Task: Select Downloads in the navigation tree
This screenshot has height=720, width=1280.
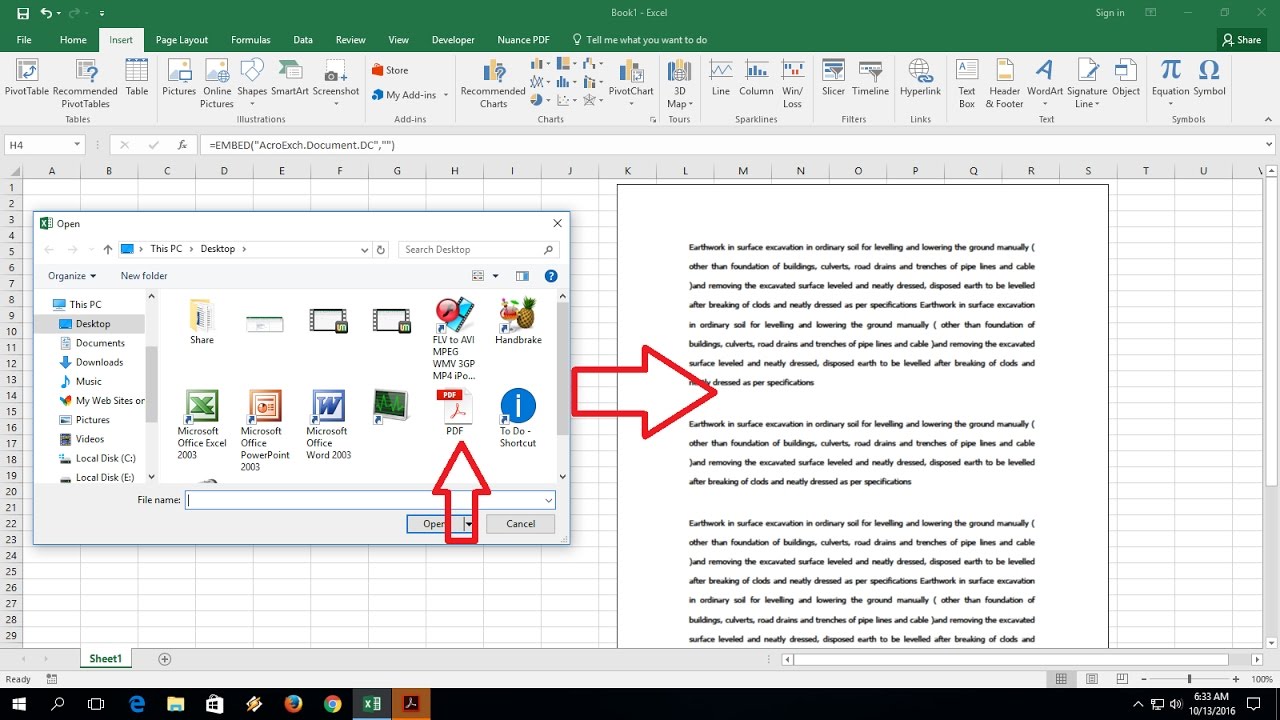Action: (99, 362)
